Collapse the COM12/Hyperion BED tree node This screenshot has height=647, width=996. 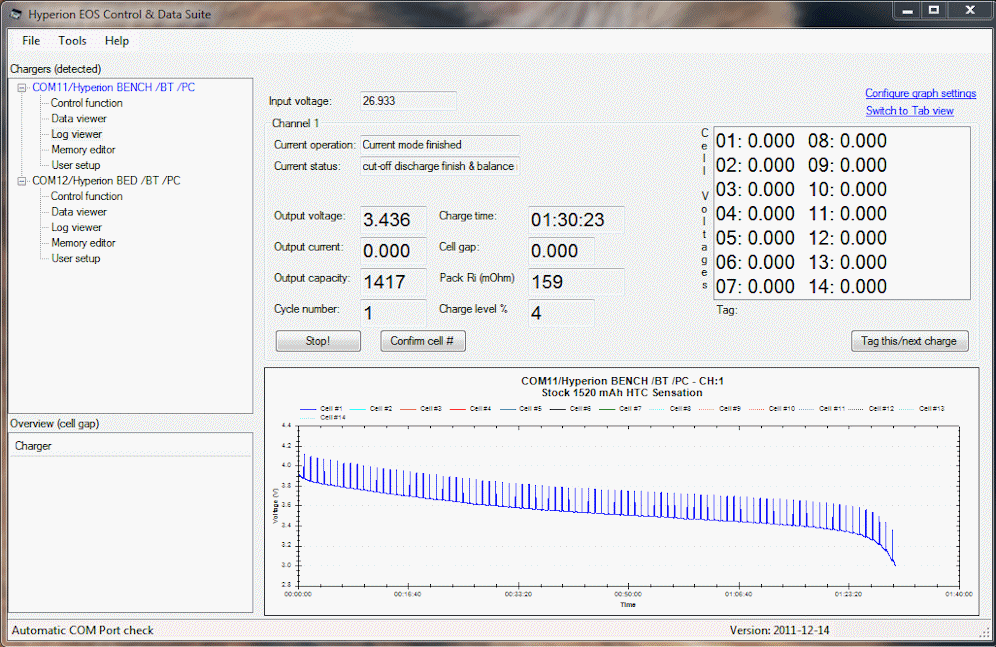(x=22, y=181)
